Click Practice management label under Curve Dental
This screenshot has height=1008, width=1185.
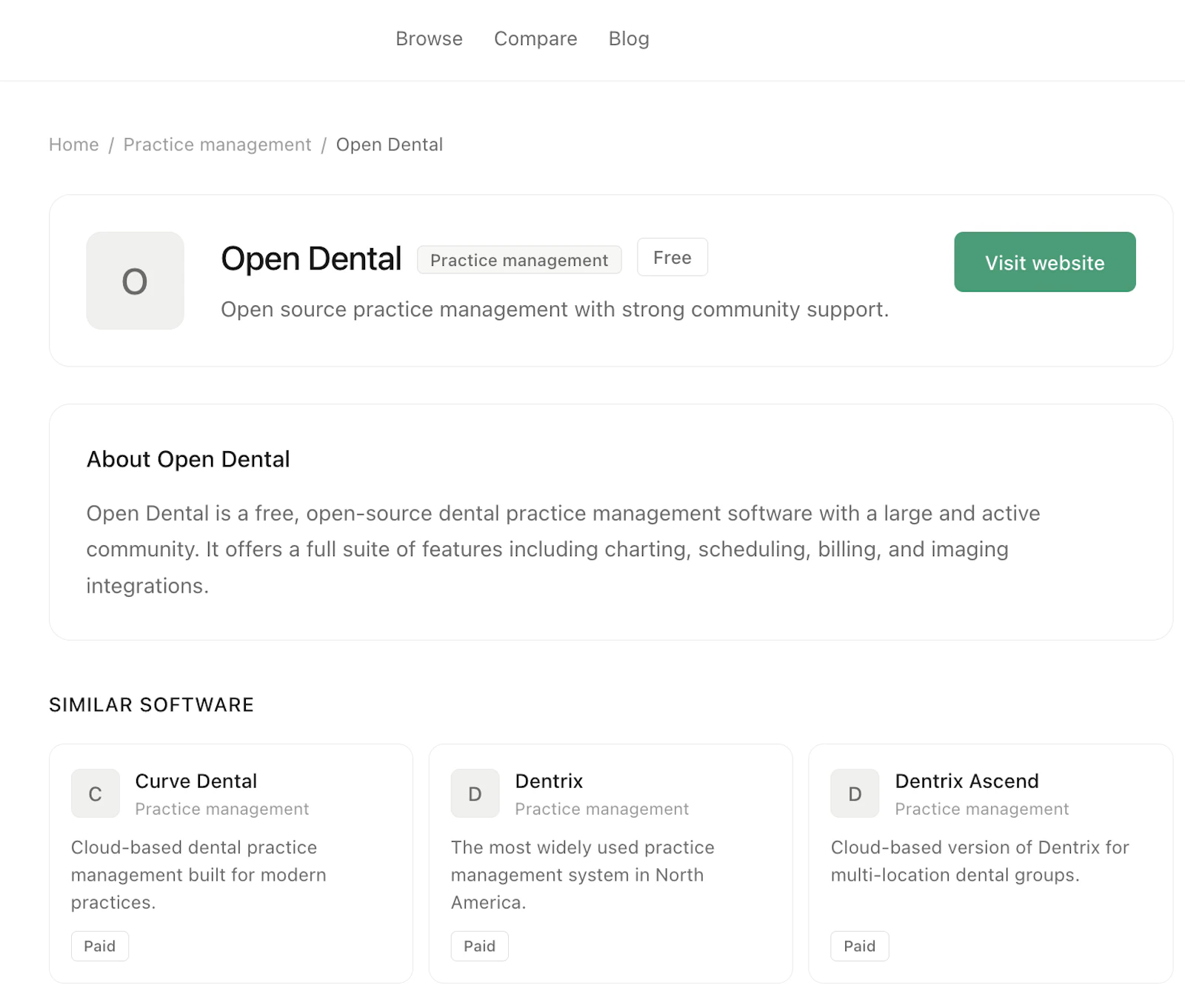click(222, 810)
